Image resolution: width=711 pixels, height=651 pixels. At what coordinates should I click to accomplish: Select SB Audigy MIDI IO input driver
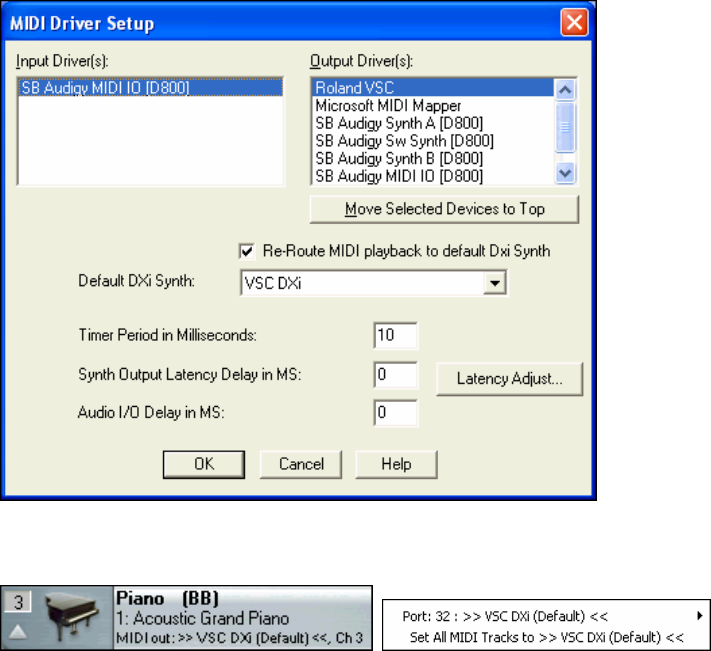pyautogui.click(x=151, y=87)
